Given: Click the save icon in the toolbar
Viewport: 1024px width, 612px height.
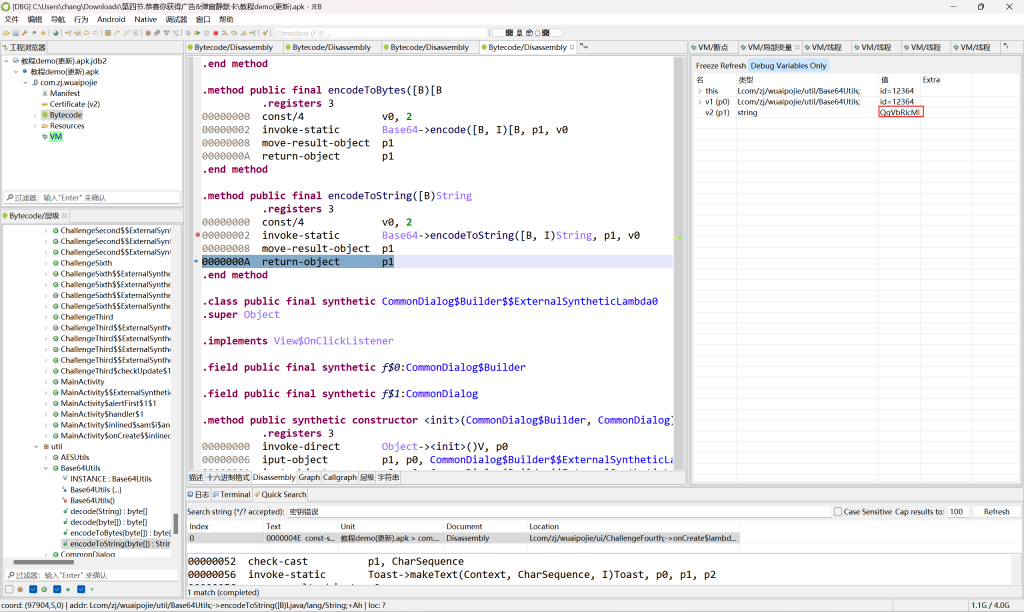Looking at the screenshot, I should coord(18,33).
